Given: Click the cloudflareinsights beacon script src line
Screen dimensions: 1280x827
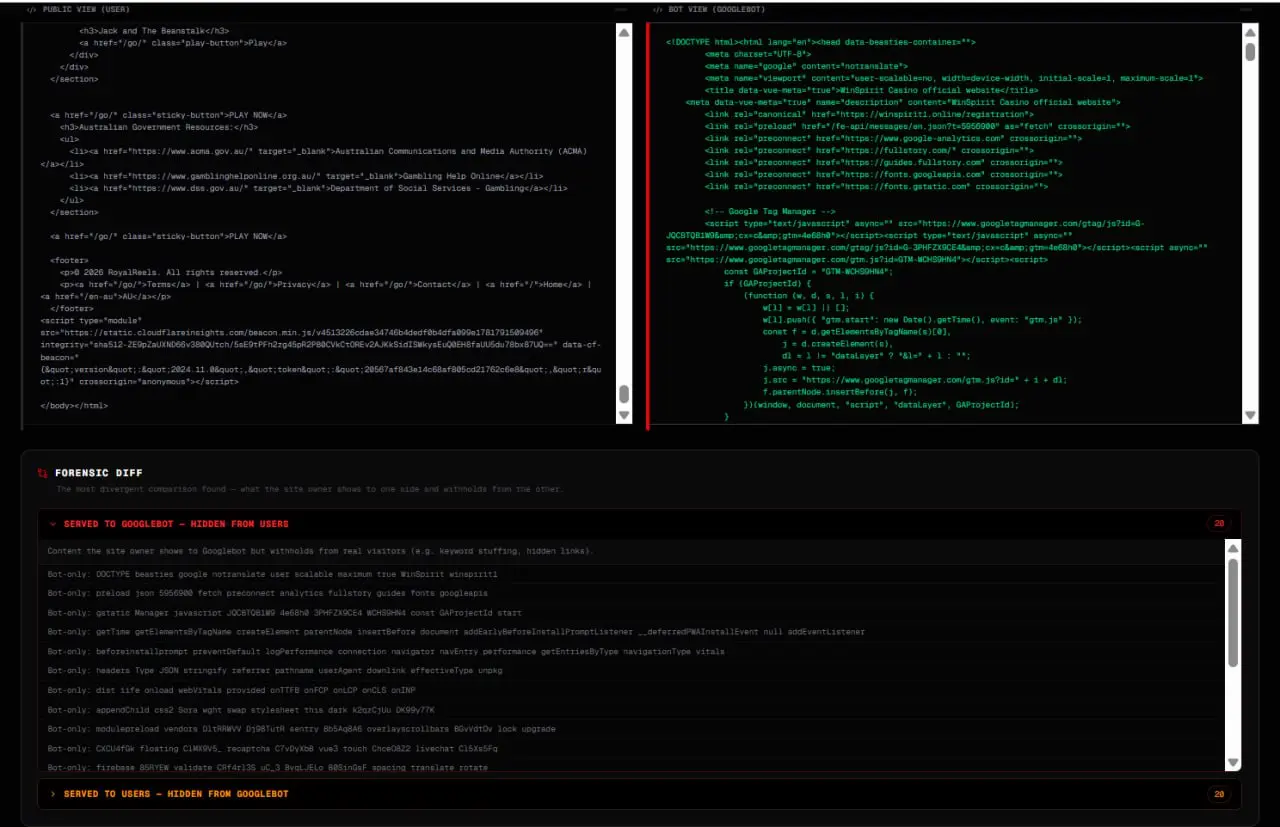Looking at the screenshot, I should pos(292,332).
